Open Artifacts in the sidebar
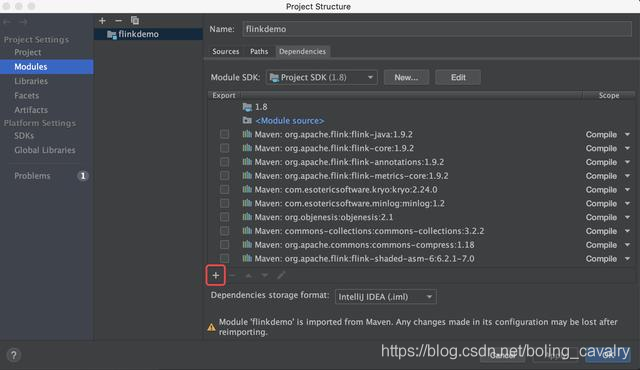The image size is (640, 370). (31, 110)
